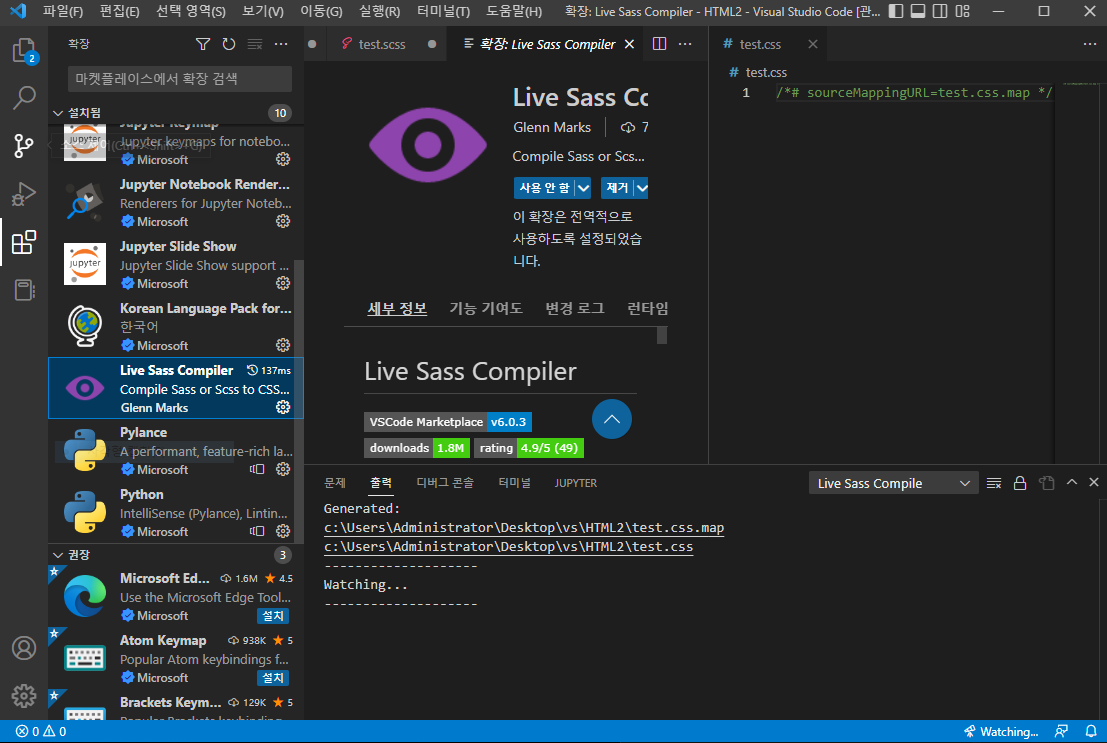
Task: Open Korean Language Pack manage gear
Action: tap(283, 345)
